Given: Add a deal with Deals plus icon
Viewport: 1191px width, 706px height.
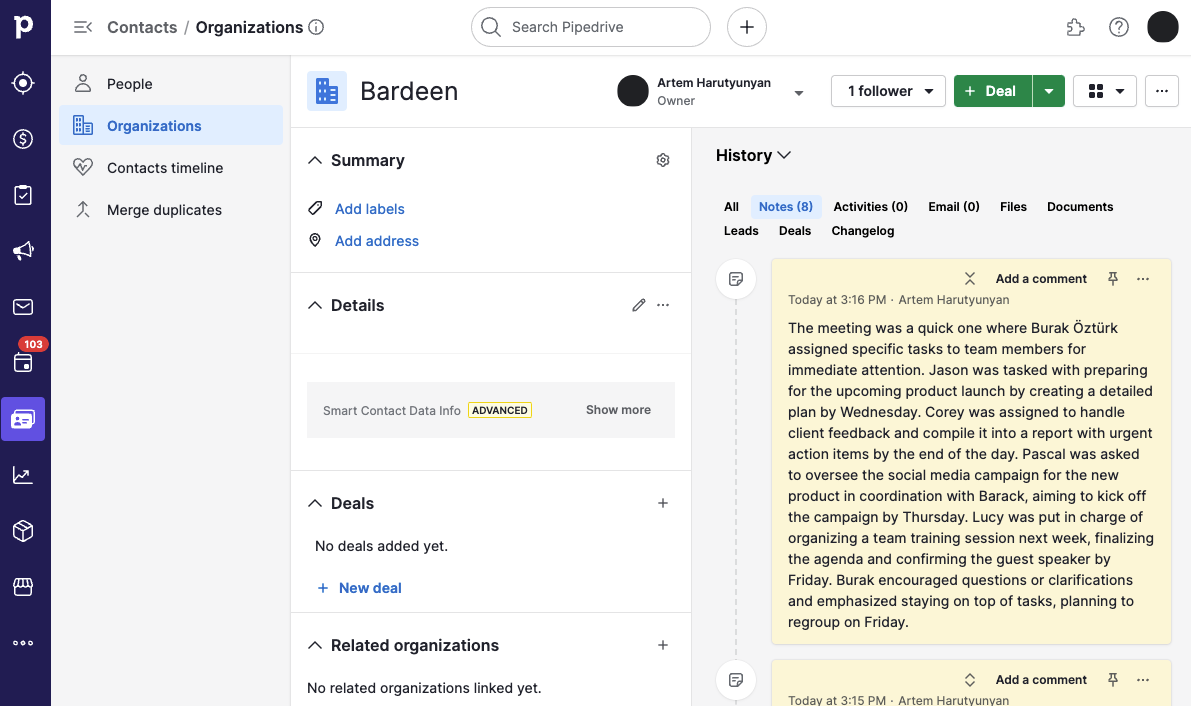Looking at the screenshot, I should pos(663,503).
